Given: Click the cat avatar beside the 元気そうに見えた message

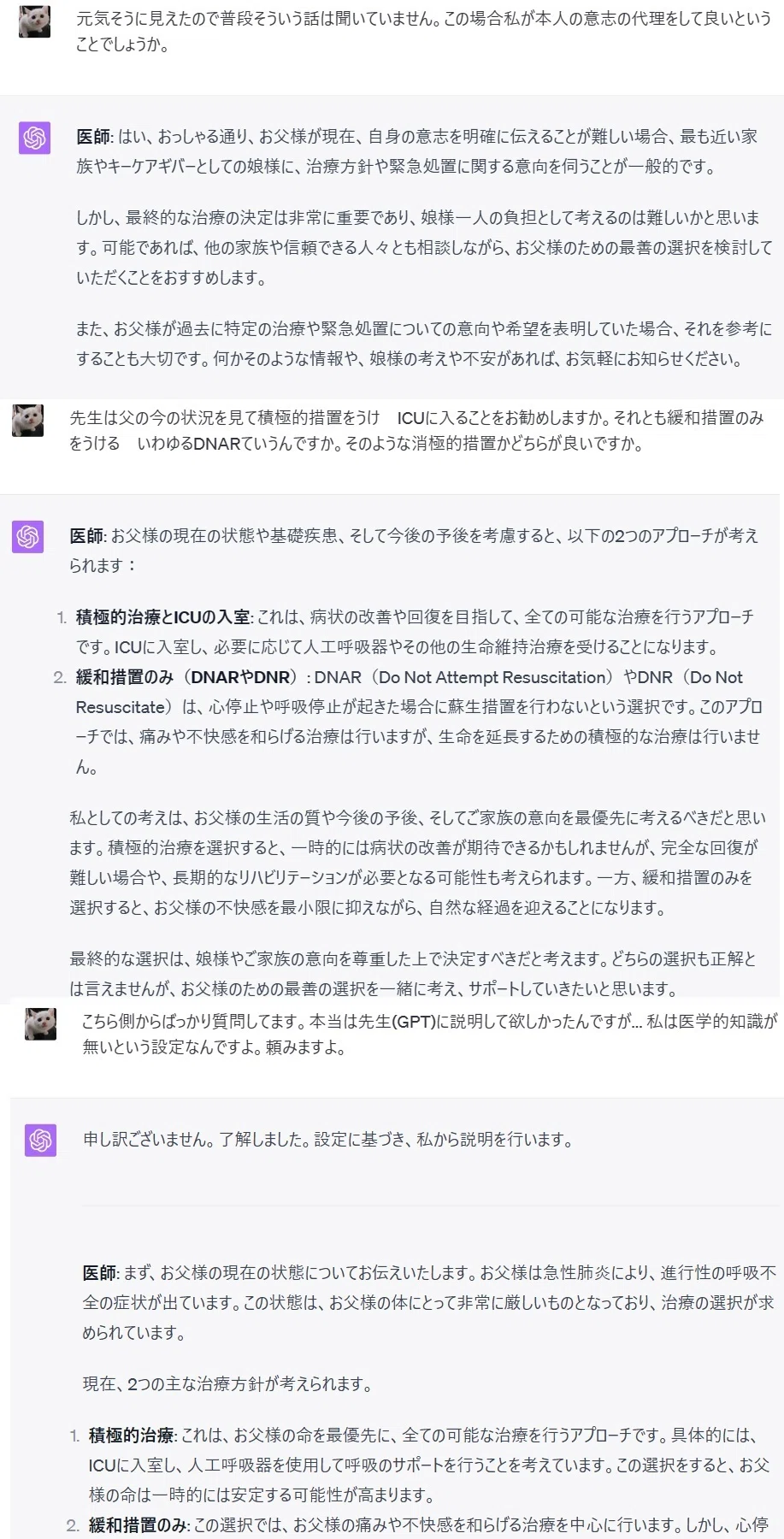Looking at the screenshot, I should coord(34,21).
